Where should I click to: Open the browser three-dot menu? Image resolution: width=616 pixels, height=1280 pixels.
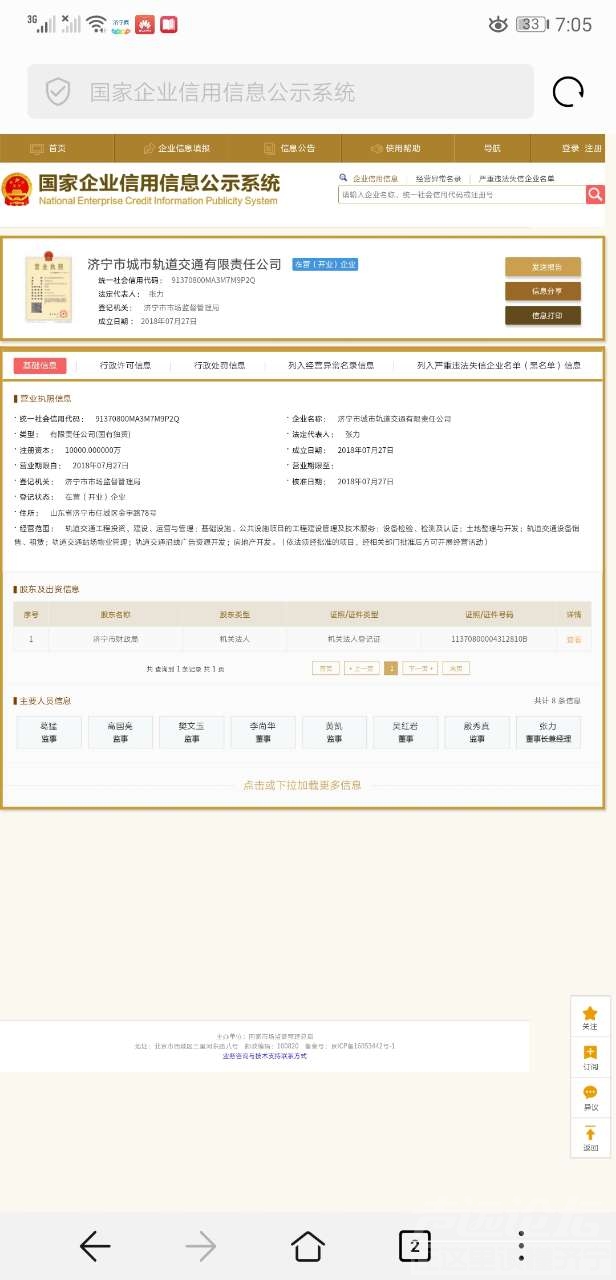click(521, 1246)
